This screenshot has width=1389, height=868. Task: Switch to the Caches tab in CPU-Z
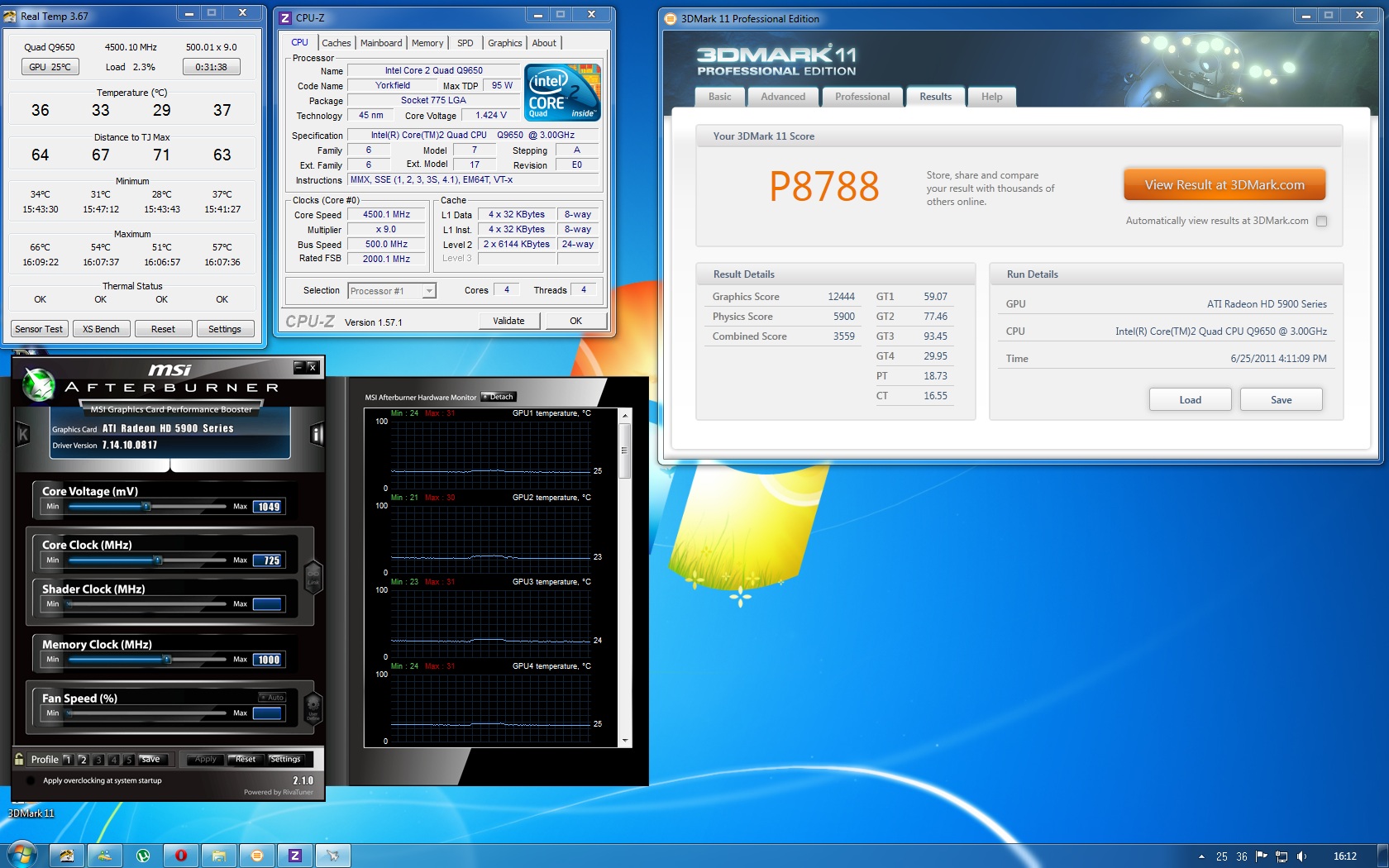(337, 43)
